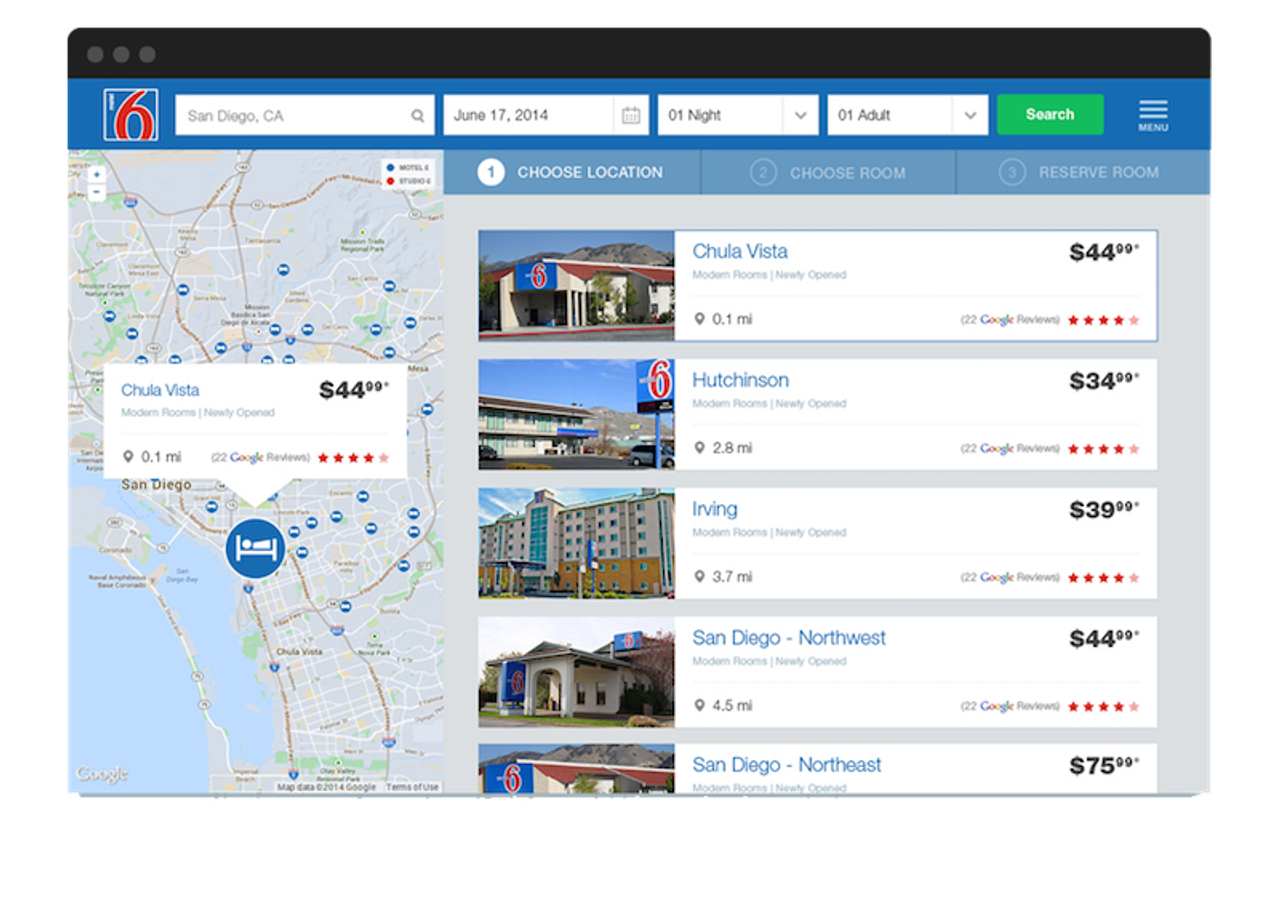Click the location pin next to 2.8 mi

[x=700, y=448]
